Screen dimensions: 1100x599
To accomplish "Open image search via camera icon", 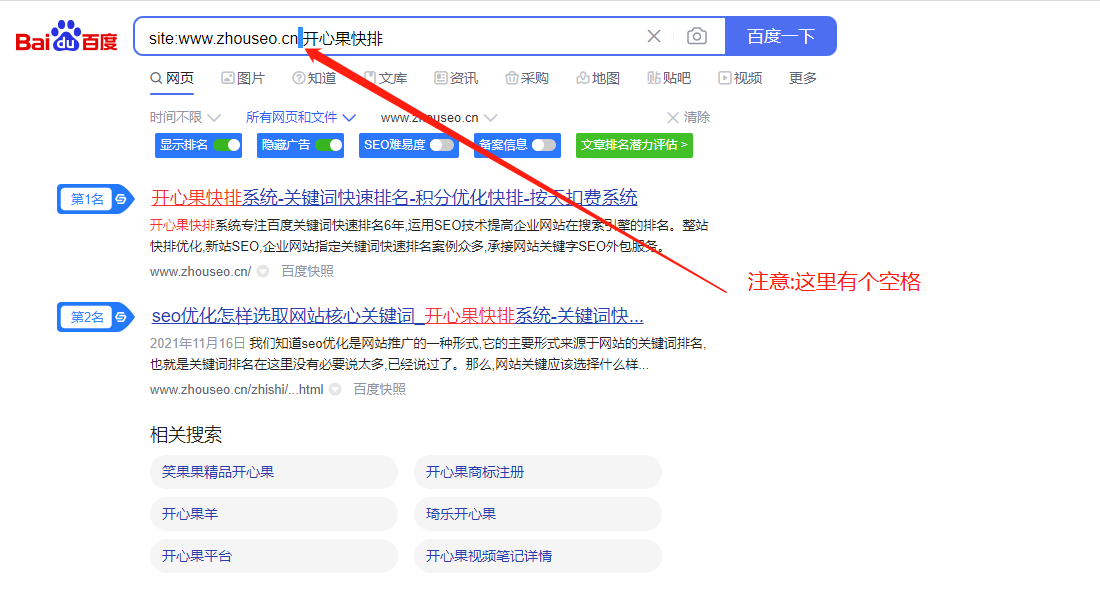I will point(697,35).
